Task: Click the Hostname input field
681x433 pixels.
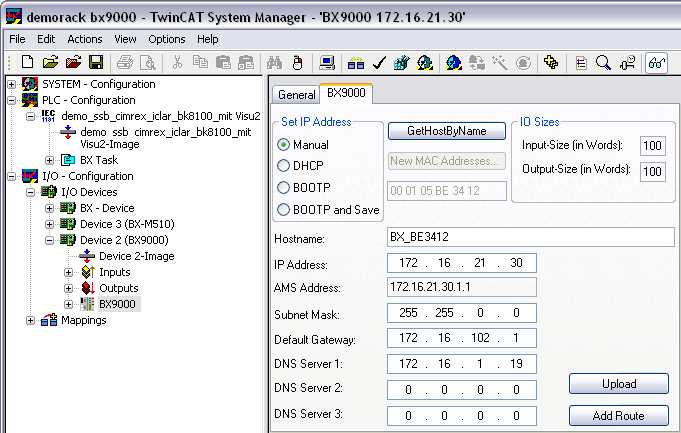Action: click(x=530, y=237)
